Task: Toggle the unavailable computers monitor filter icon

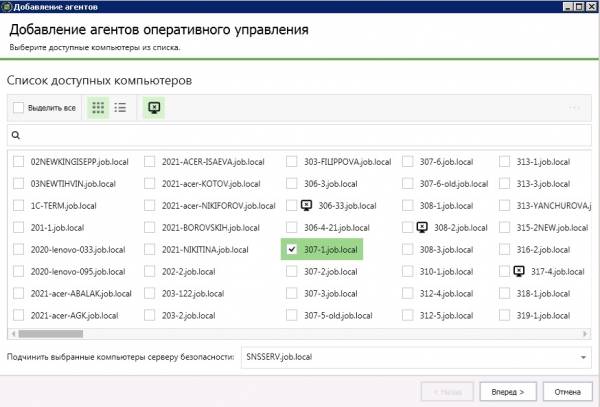Action: (x=154, y=108)
